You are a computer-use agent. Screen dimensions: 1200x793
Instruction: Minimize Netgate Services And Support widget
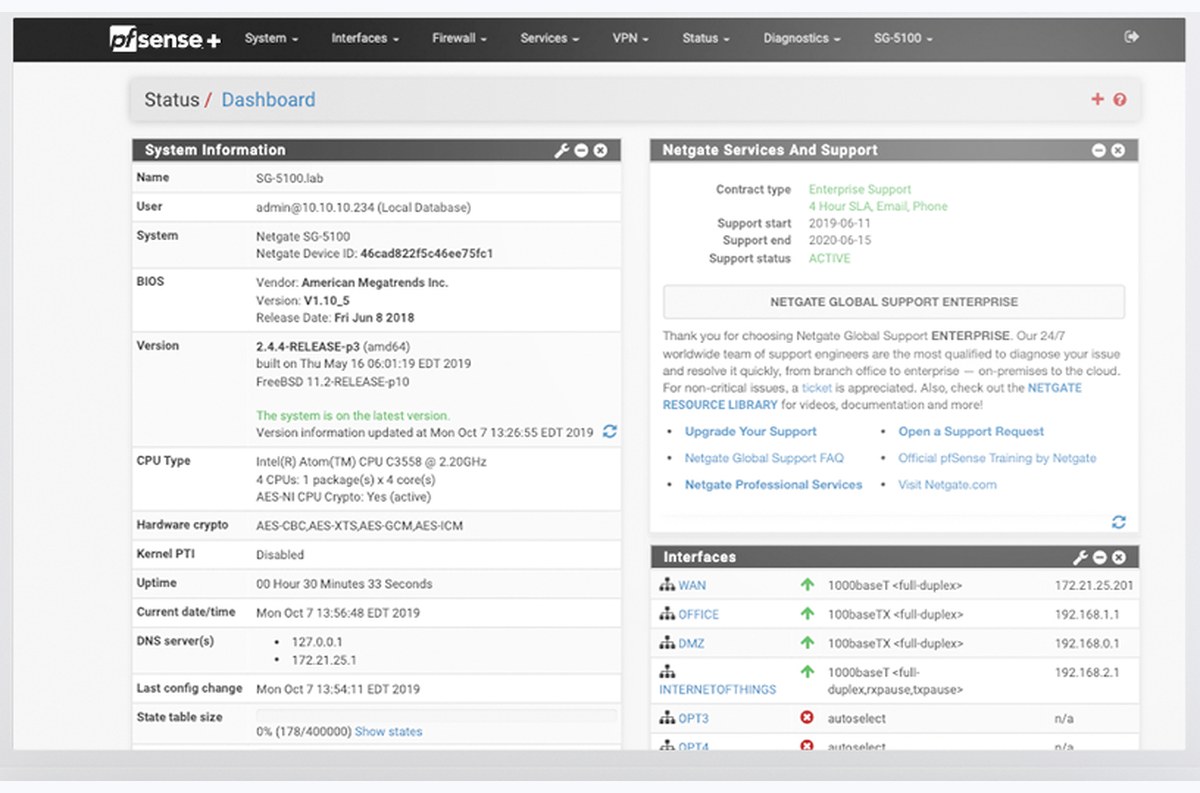[x=1099, y=150]
